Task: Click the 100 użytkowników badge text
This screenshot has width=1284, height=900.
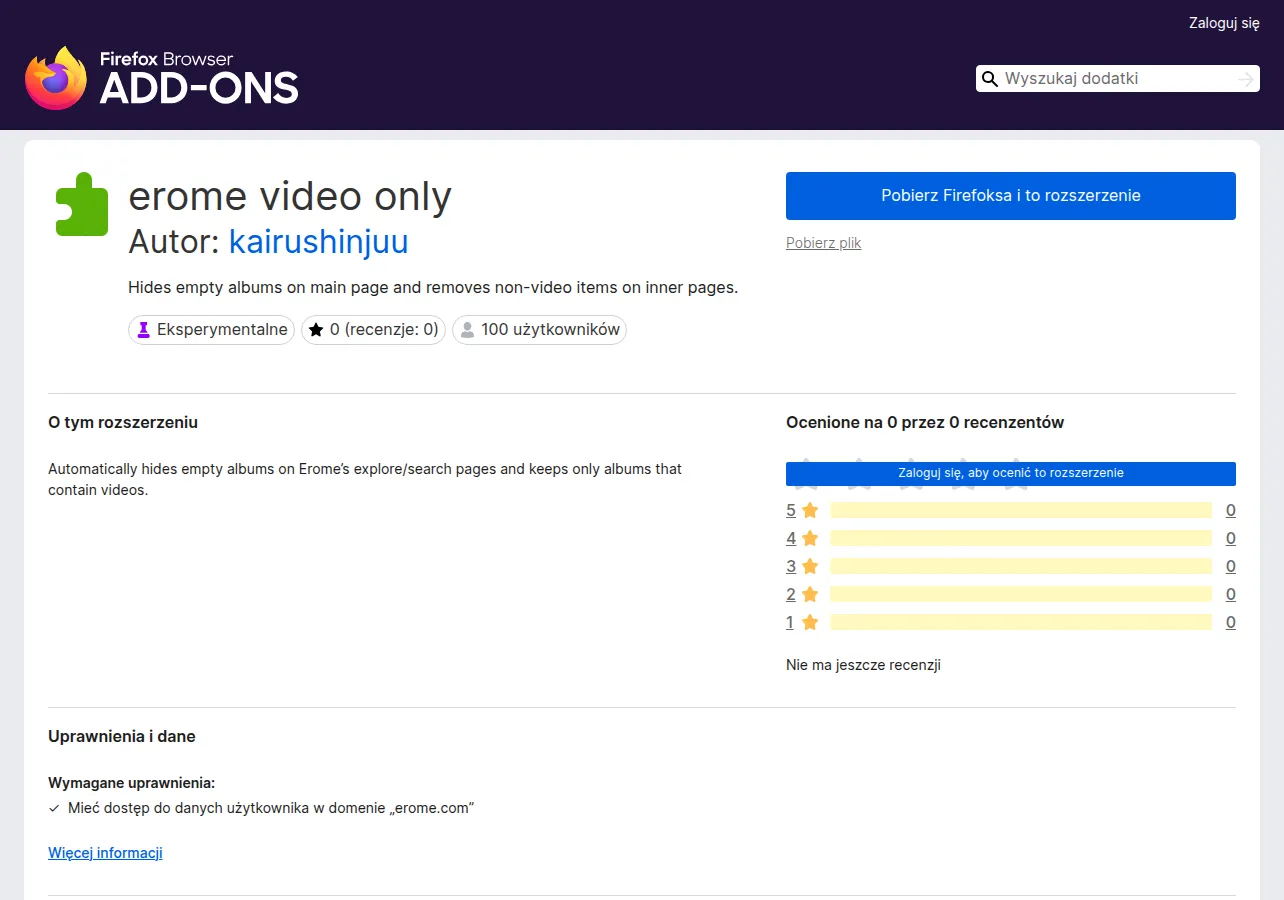Action: point(551,329)
